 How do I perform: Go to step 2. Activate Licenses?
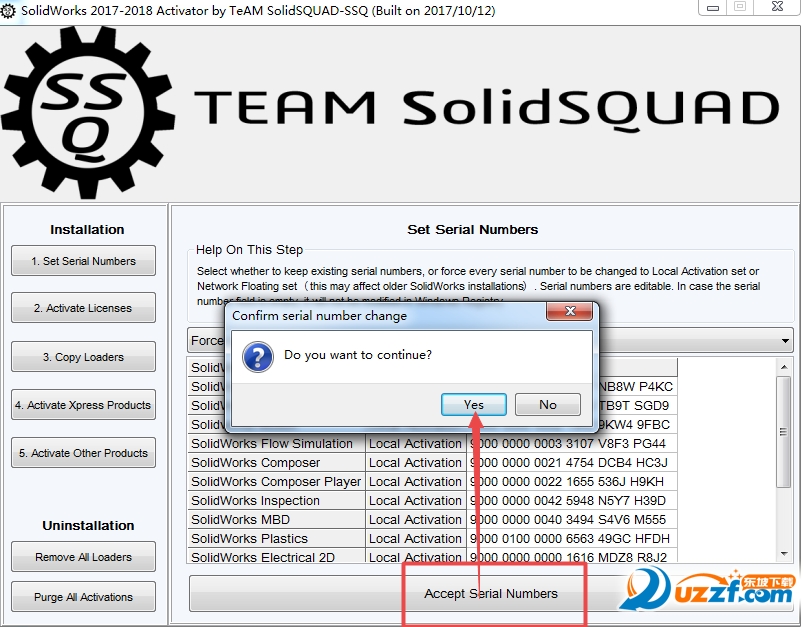coord(83,308)
